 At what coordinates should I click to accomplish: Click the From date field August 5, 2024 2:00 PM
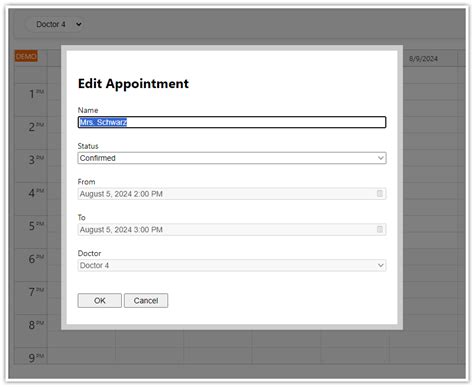232,194
